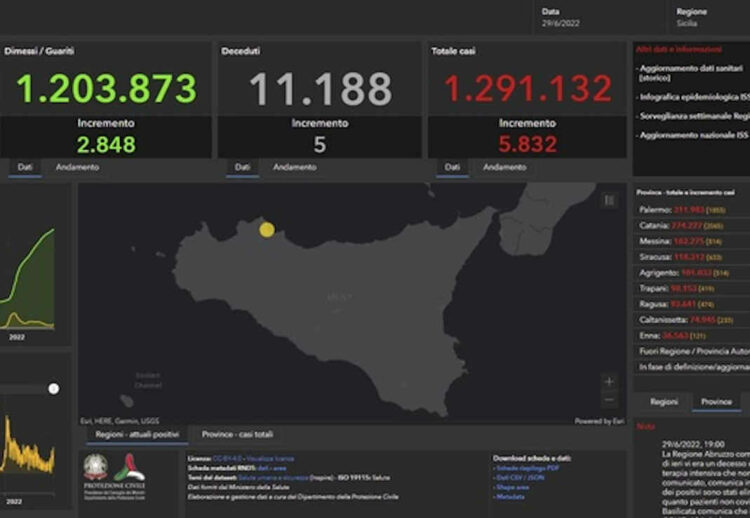Open Aggiornamento nazionale ISS link
Image resolution: width=750 pixels, height=518 pixels.
pyautogui.click(x=695, y=135)
